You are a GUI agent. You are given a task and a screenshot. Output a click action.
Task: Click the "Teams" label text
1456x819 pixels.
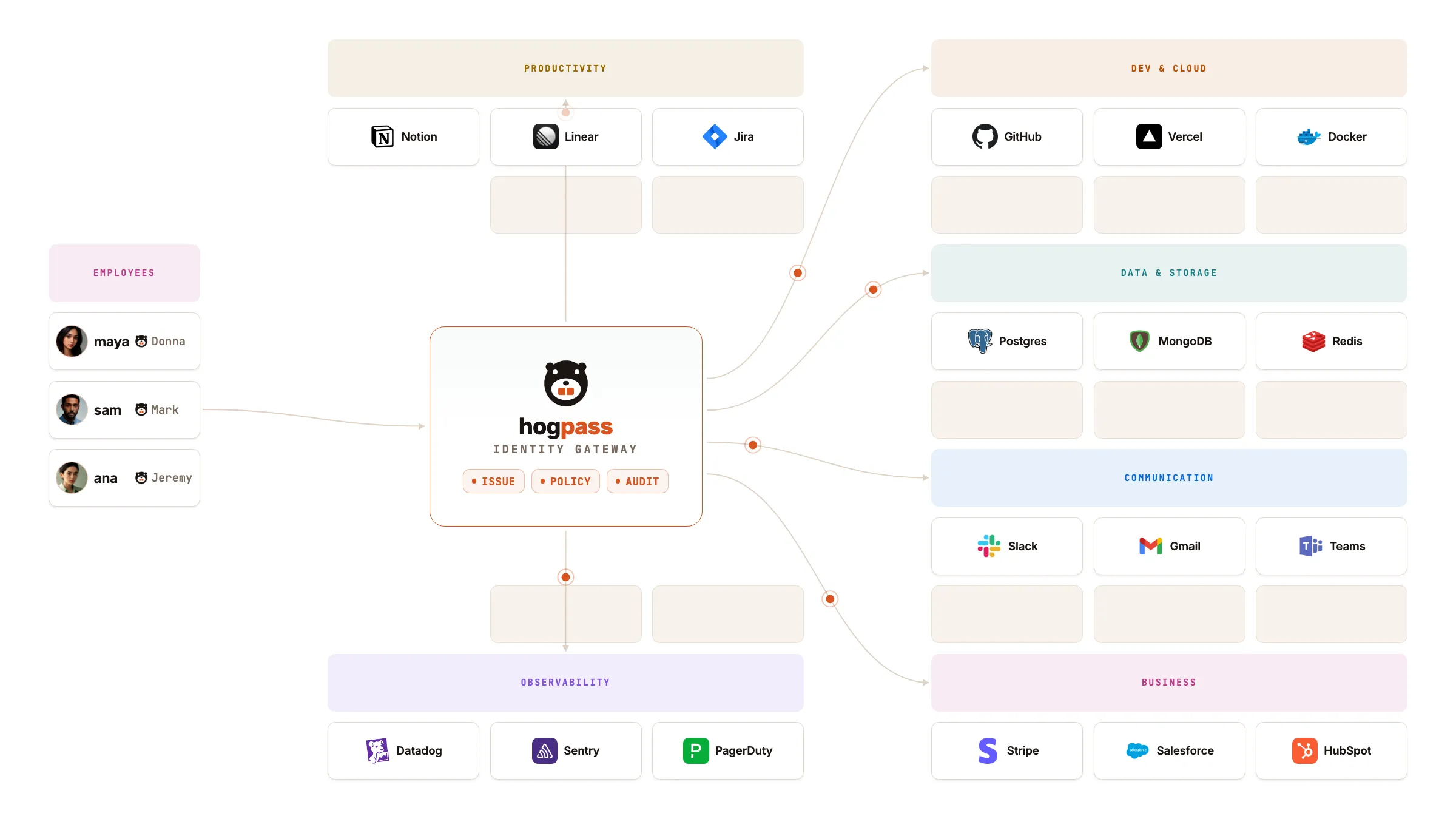[1347, 546]
